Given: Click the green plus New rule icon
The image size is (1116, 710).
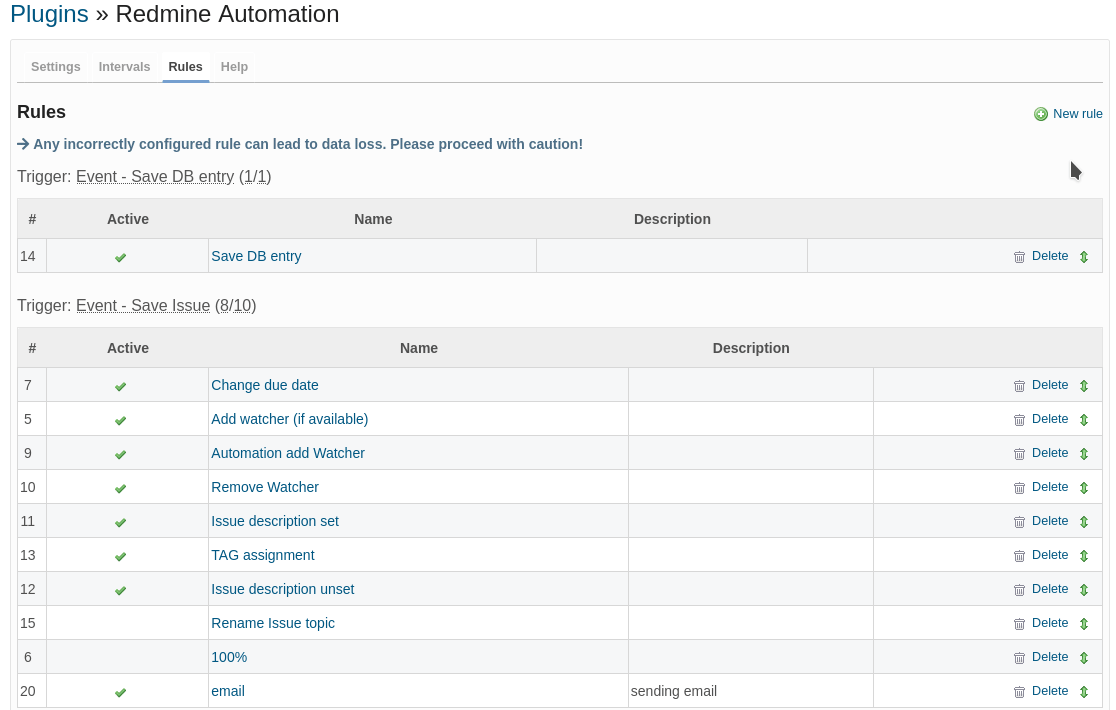Looking at the screenshot, I should point(1041,114).
